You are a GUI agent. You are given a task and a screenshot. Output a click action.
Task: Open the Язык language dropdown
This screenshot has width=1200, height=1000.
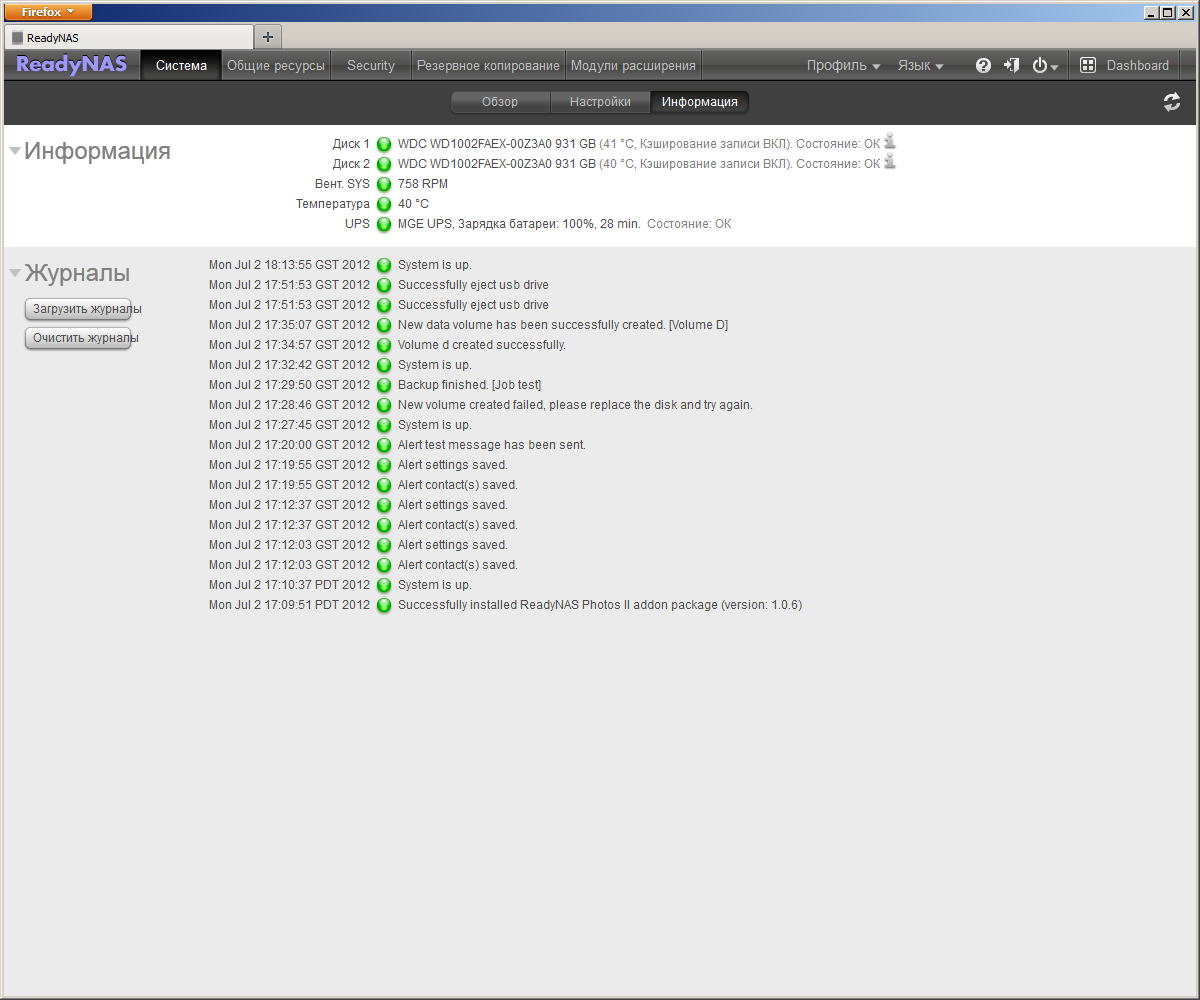coord(920,65)
